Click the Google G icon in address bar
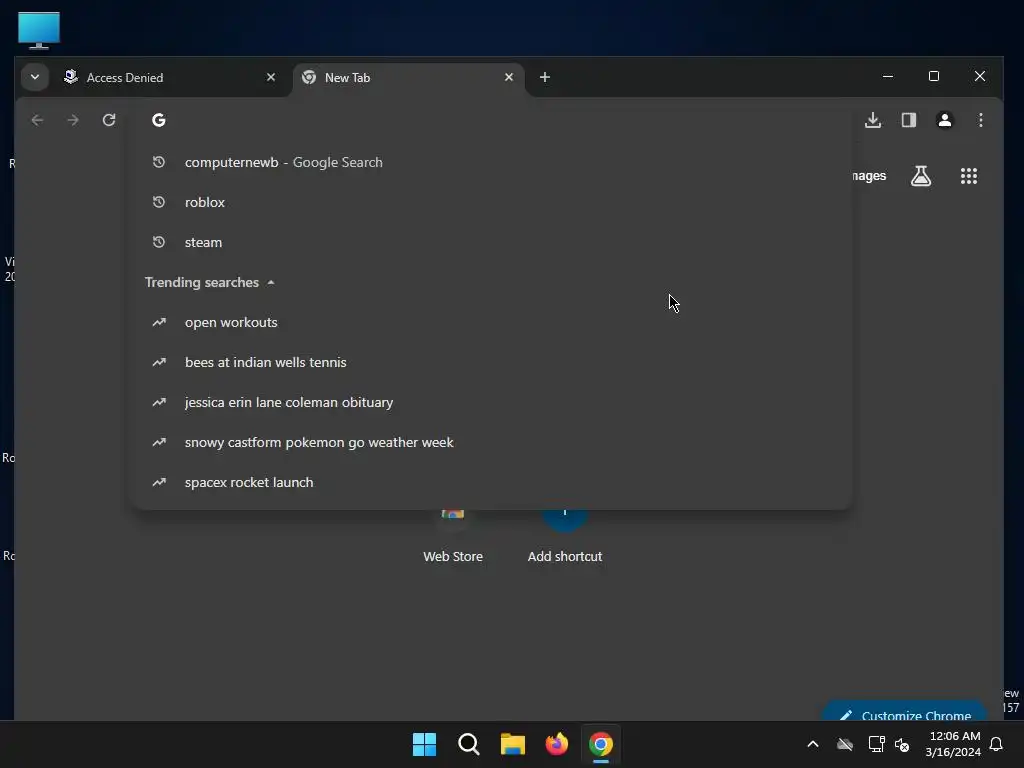 [x=159, y=120]
